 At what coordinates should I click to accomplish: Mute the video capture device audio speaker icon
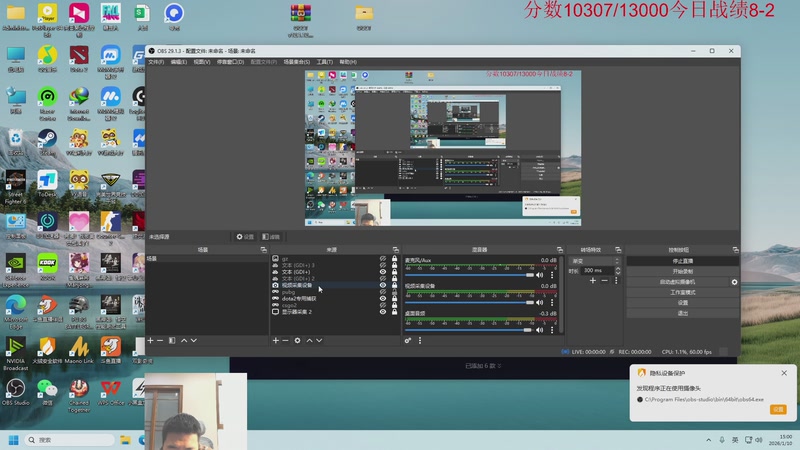[x=540, y=303]
